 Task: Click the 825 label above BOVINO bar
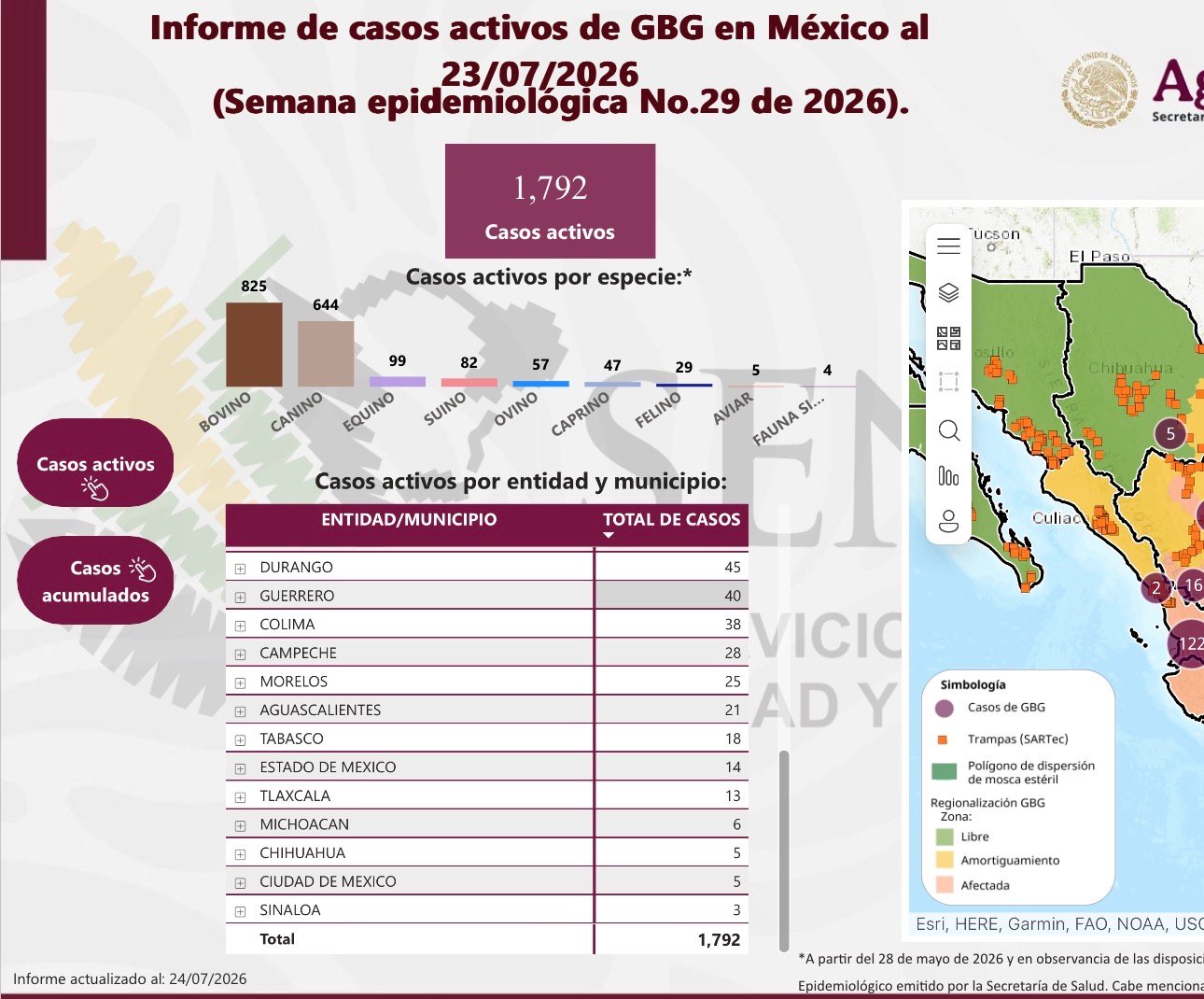coord(254,287)
